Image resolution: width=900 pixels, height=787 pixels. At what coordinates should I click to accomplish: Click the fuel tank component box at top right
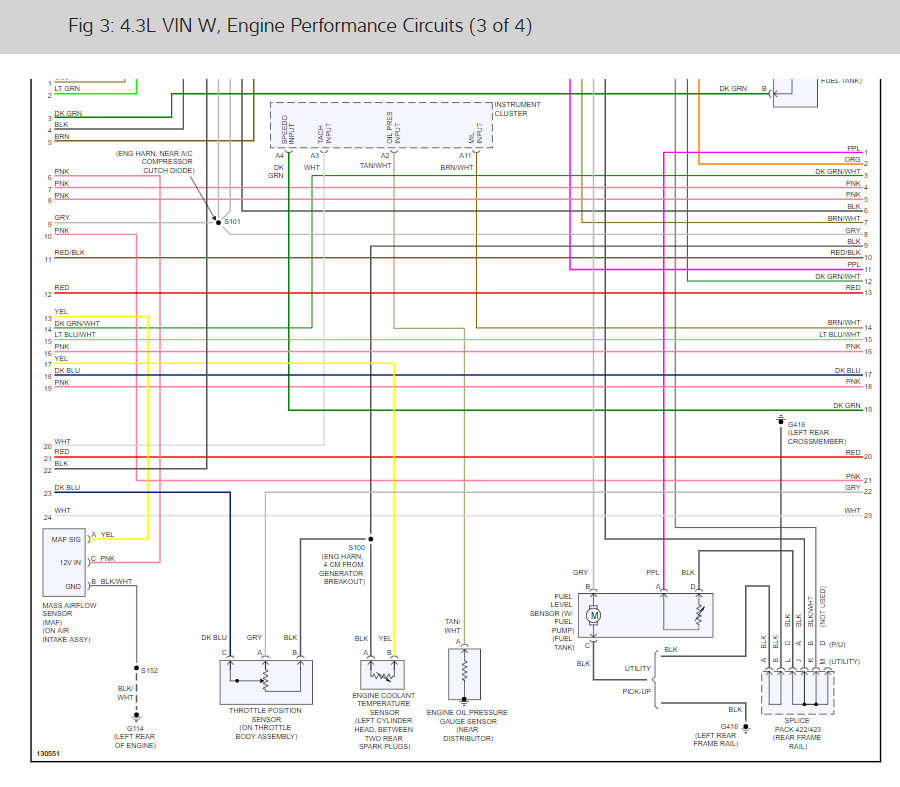(796, 93)
